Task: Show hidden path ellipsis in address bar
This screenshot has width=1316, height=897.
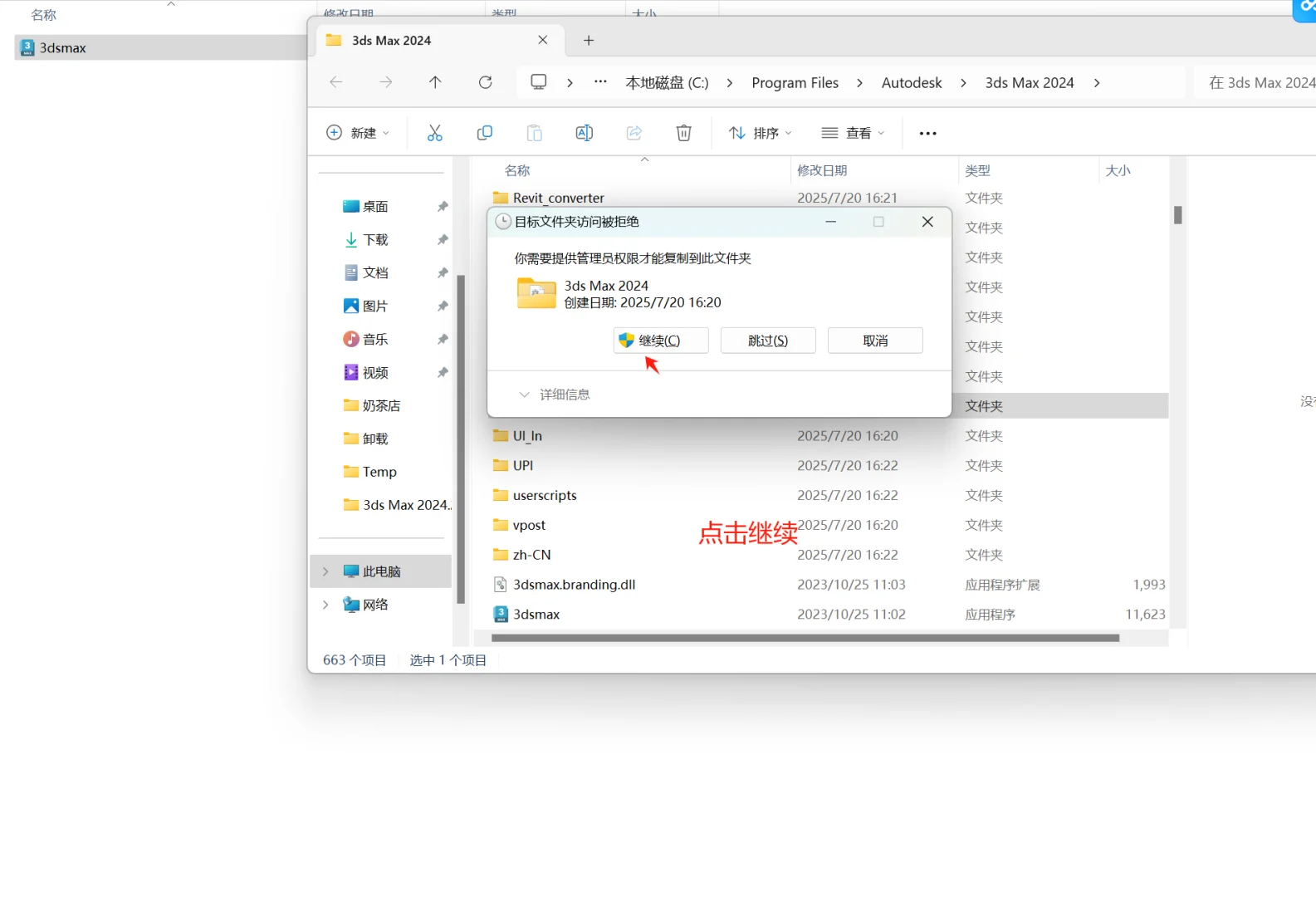Action: tap(600, 81)
